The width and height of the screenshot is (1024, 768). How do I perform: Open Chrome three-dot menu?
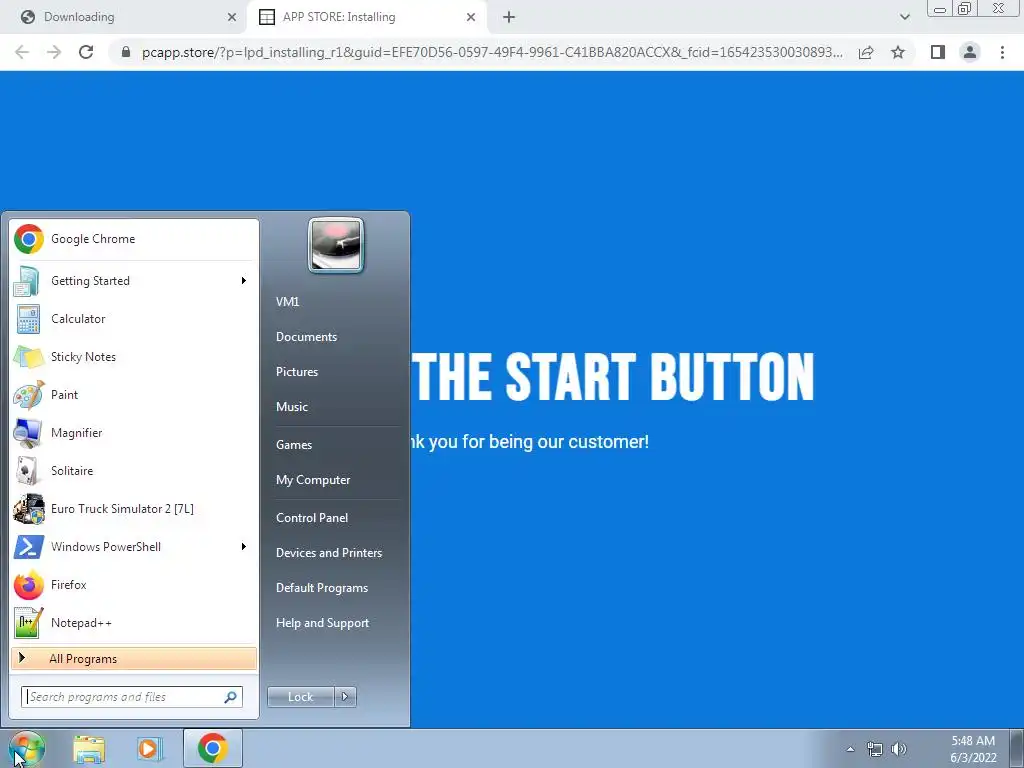1002,52
